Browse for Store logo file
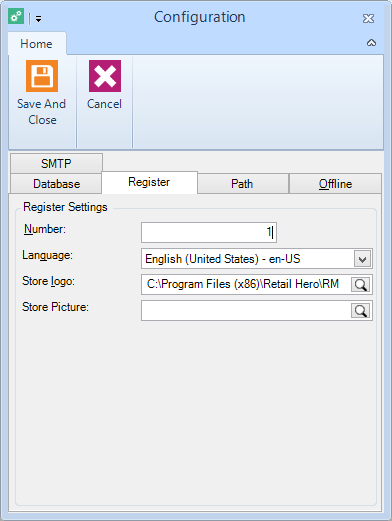 coord(361,285)
